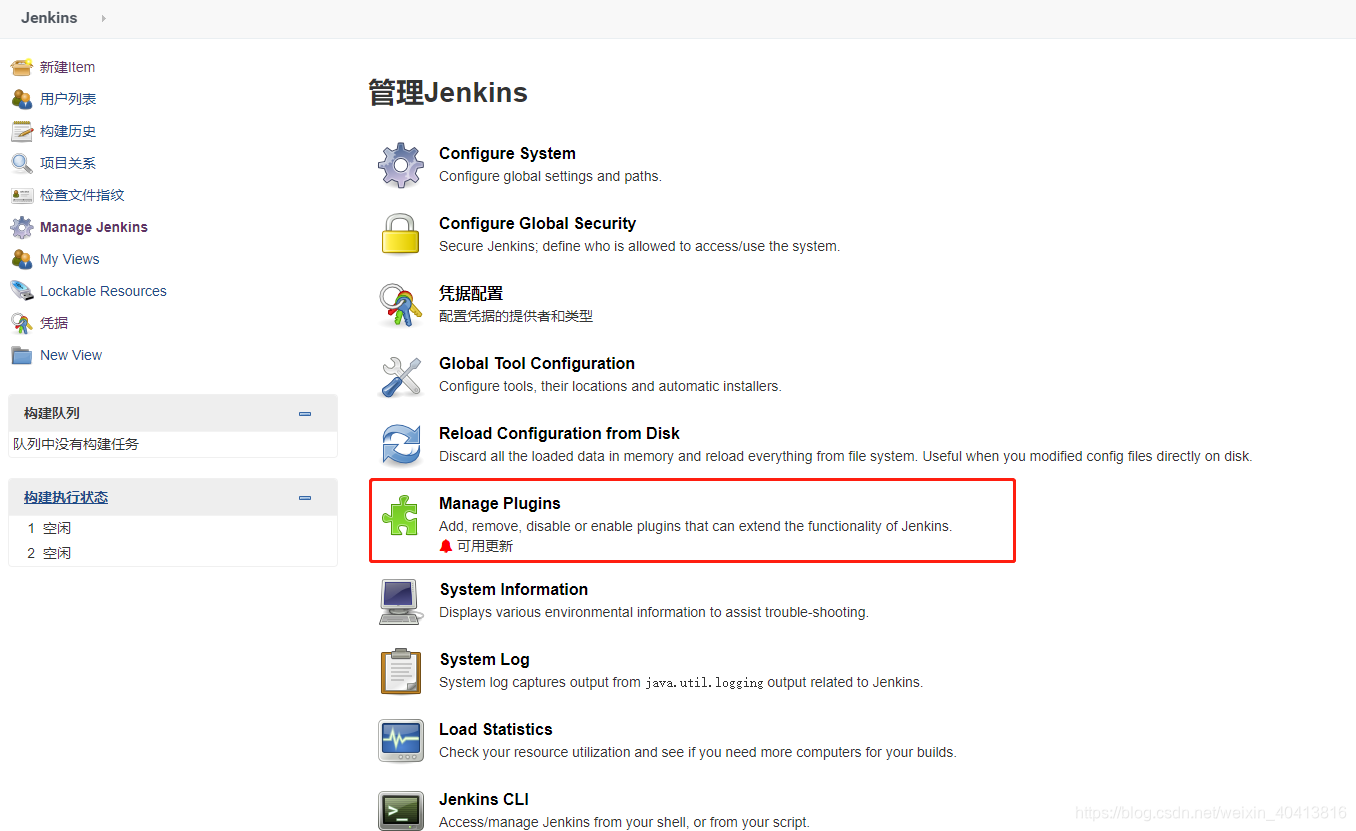
Task: Open System Information
Action: point(514,589)
